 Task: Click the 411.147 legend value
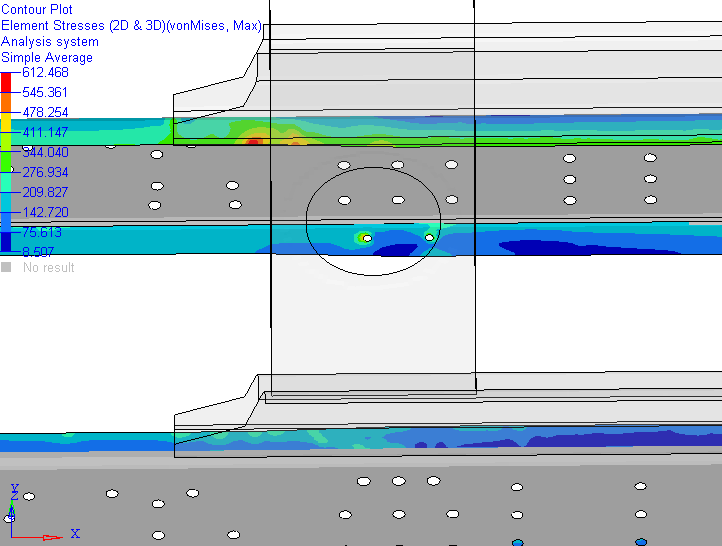coord(45,132)
